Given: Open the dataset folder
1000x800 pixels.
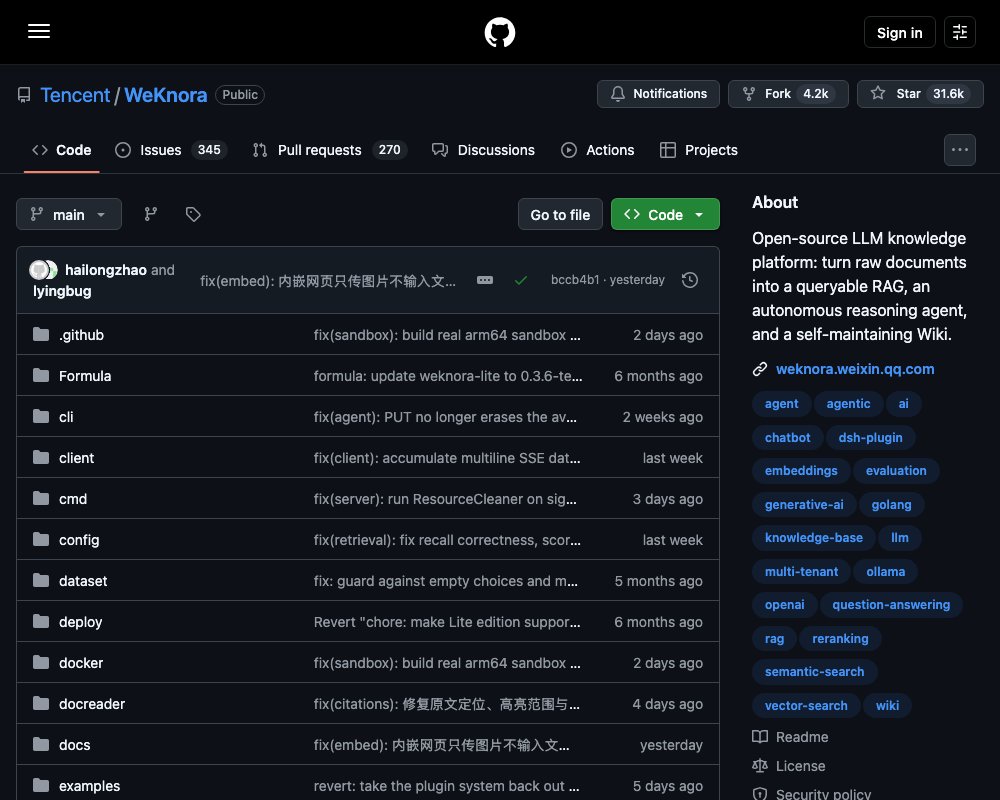Looking at the screenshot, I should click(83, 581).
